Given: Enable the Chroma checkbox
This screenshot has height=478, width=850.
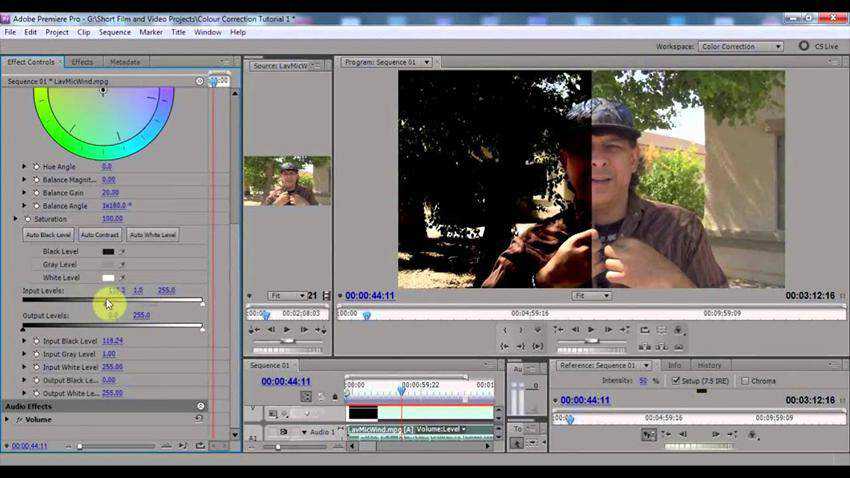Looking at the screenshot, I should pos(745,381).
